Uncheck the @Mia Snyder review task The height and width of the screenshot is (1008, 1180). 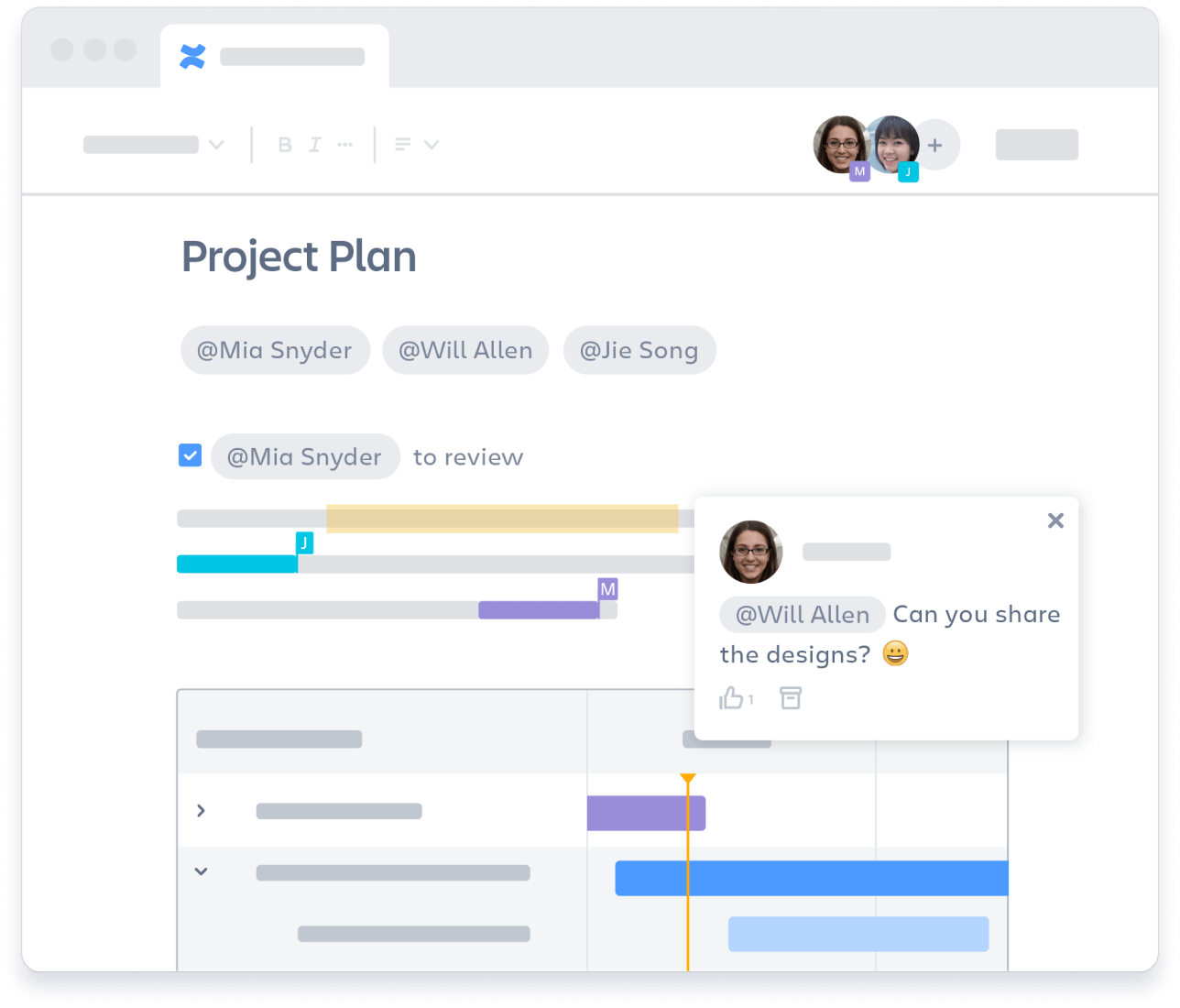point(190,455)
